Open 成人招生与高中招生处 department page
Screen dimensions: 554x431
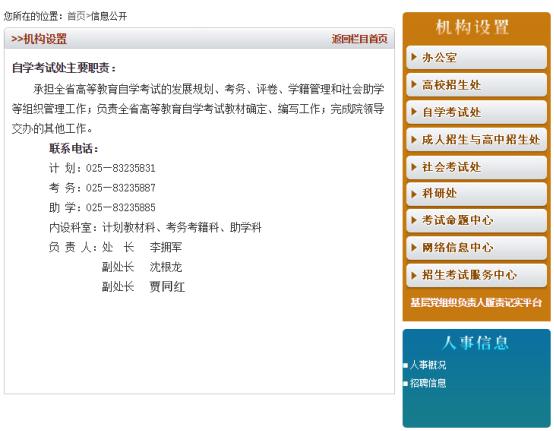477,139
